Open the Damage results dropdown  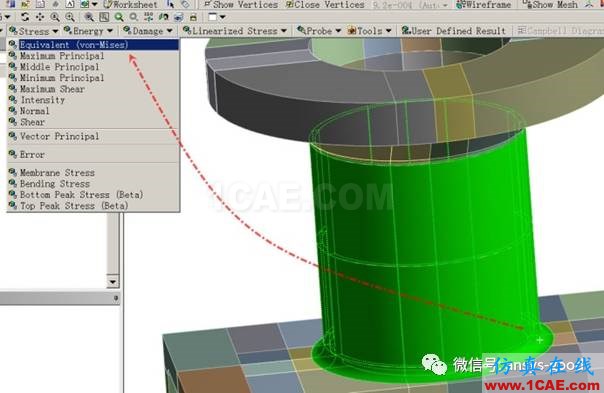click(x=148, y=30)
